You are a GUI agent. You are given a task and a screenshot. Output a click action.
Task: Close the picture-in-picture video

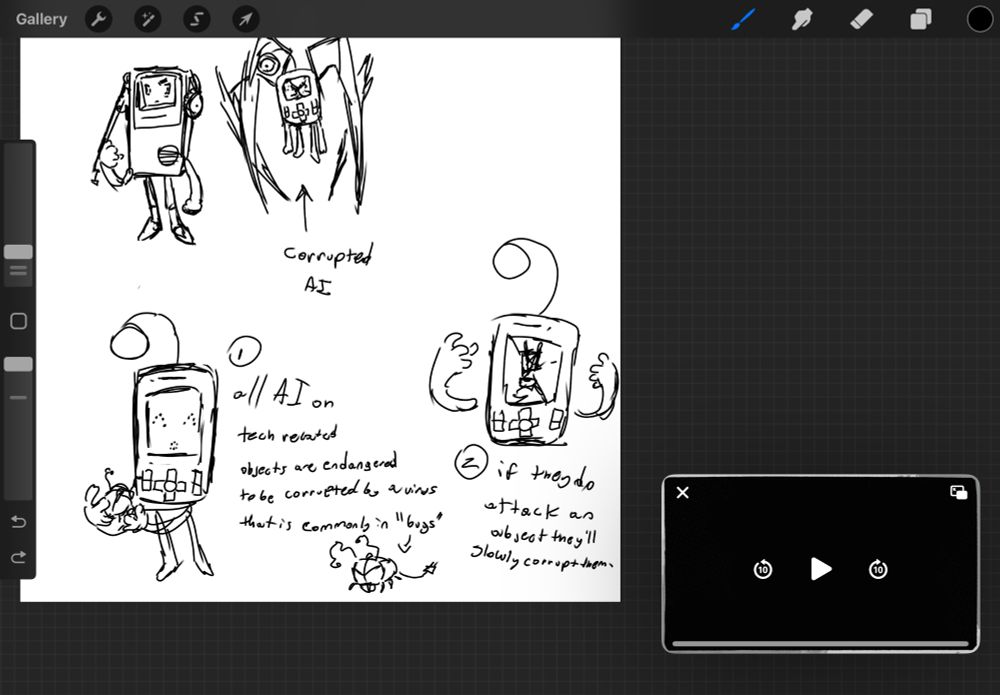pos(682,493)
